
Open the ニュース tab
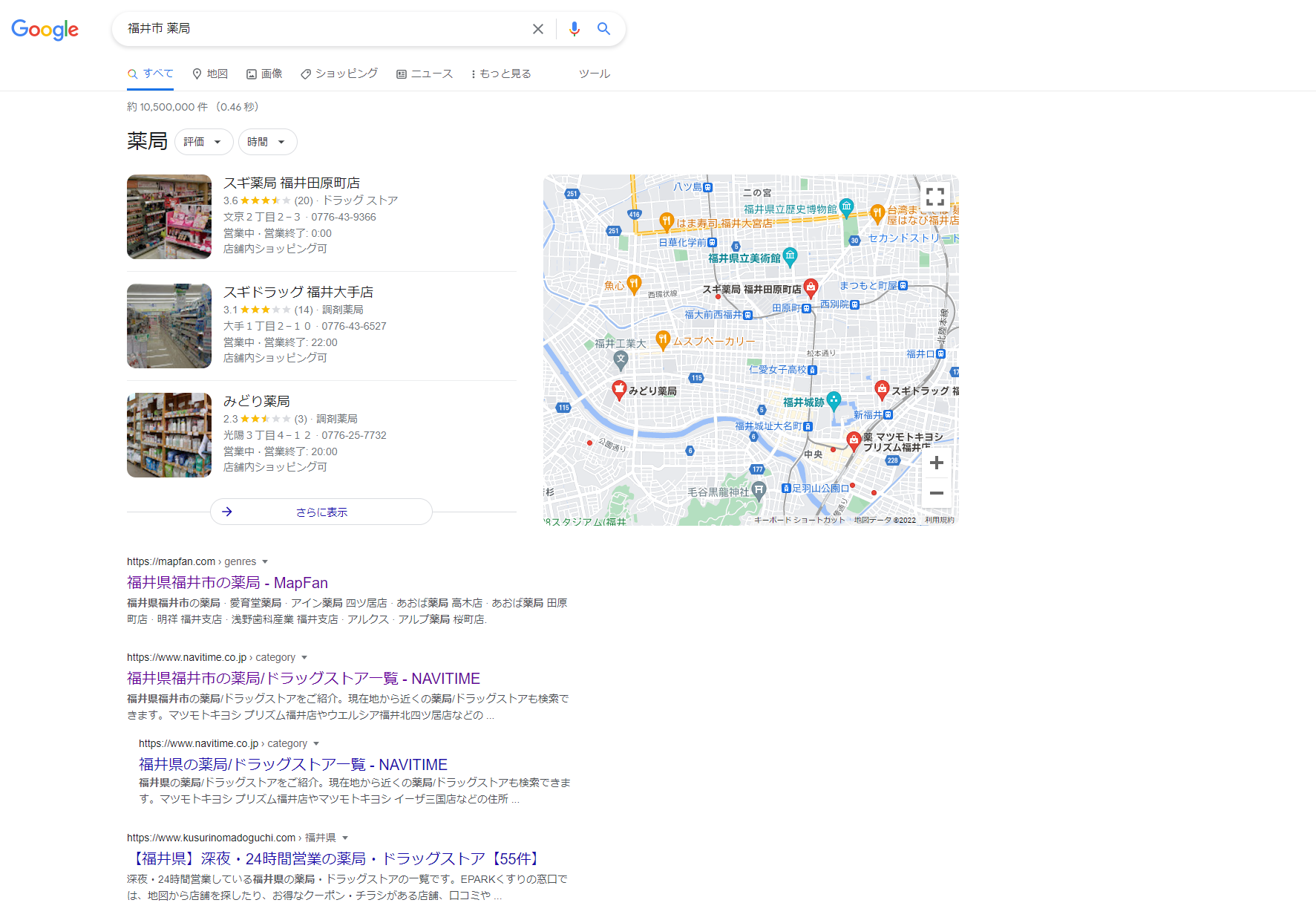tap(425, 74)
